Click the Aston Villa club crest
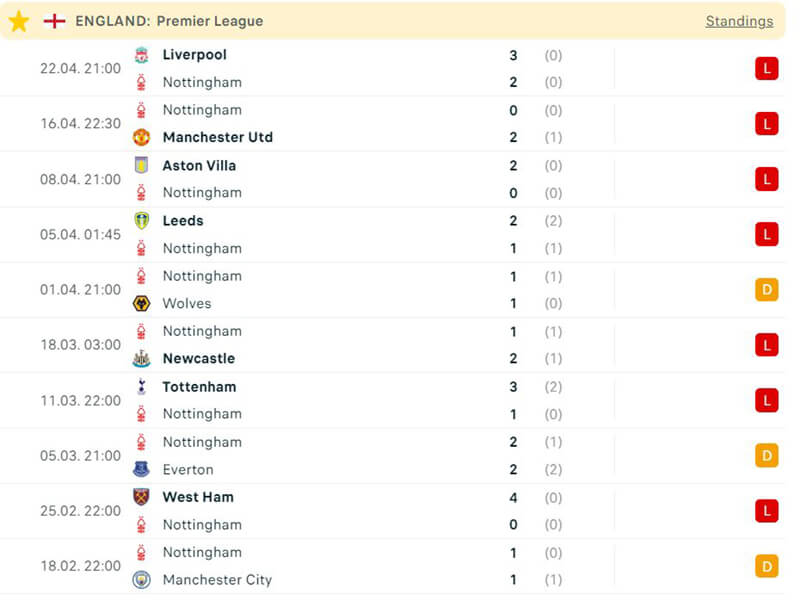Screen dimensions: 800x606 click(141, 165)
